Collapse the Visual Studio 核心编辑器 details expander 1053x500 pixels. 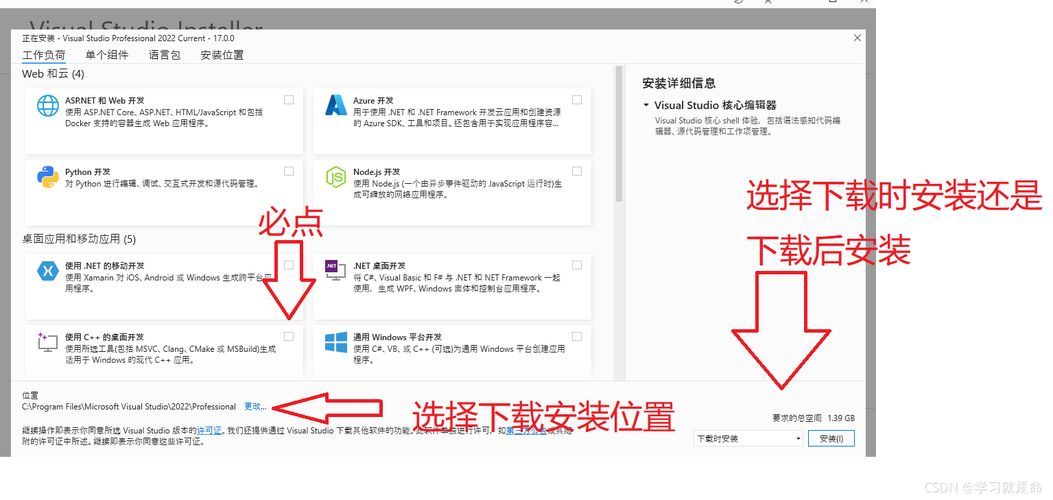[646, 105]
